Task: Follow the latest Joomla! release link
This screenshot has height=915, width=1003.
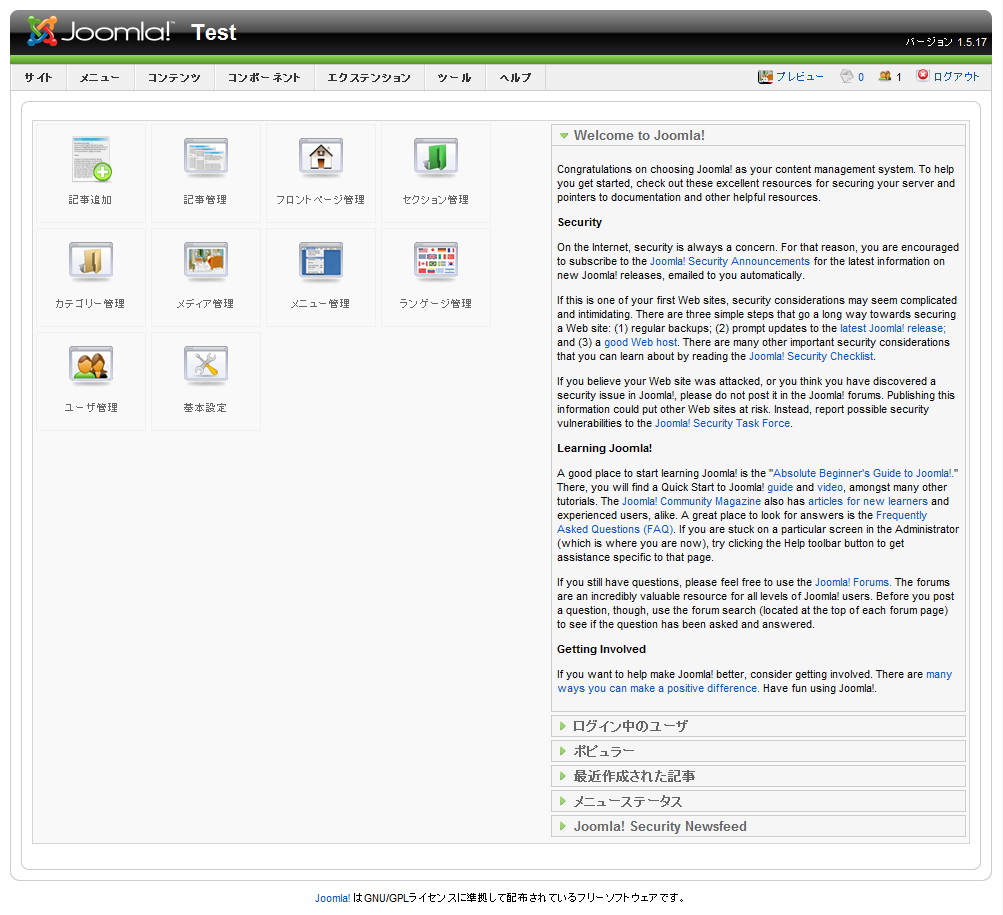Action: [892, 328]
